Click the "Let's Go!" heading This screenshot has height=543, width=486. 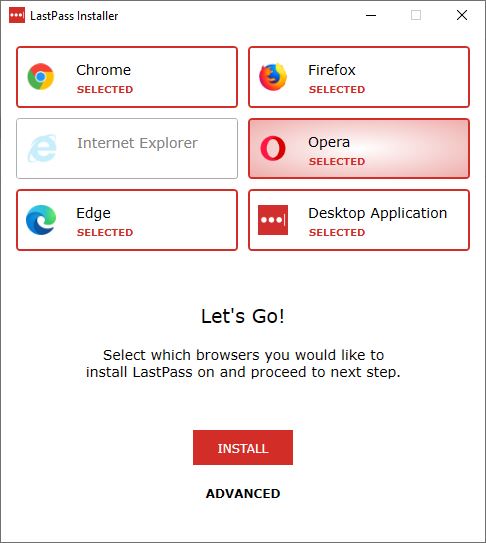point(243,316)
